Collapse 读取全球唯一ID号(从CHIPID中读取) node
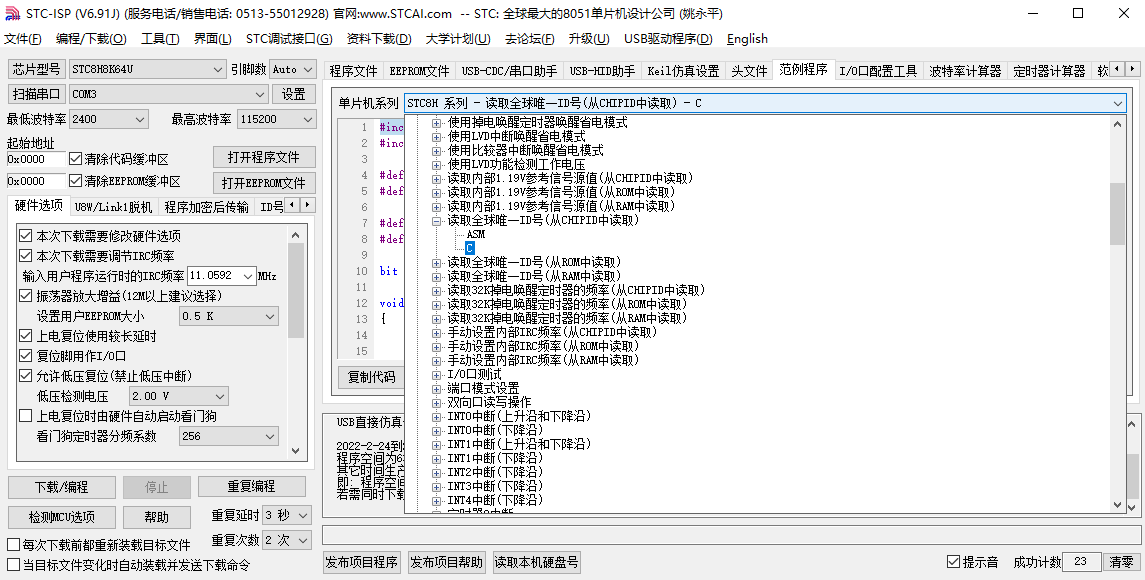This screenshot has width=1145, height=580. tap(437, 220)
